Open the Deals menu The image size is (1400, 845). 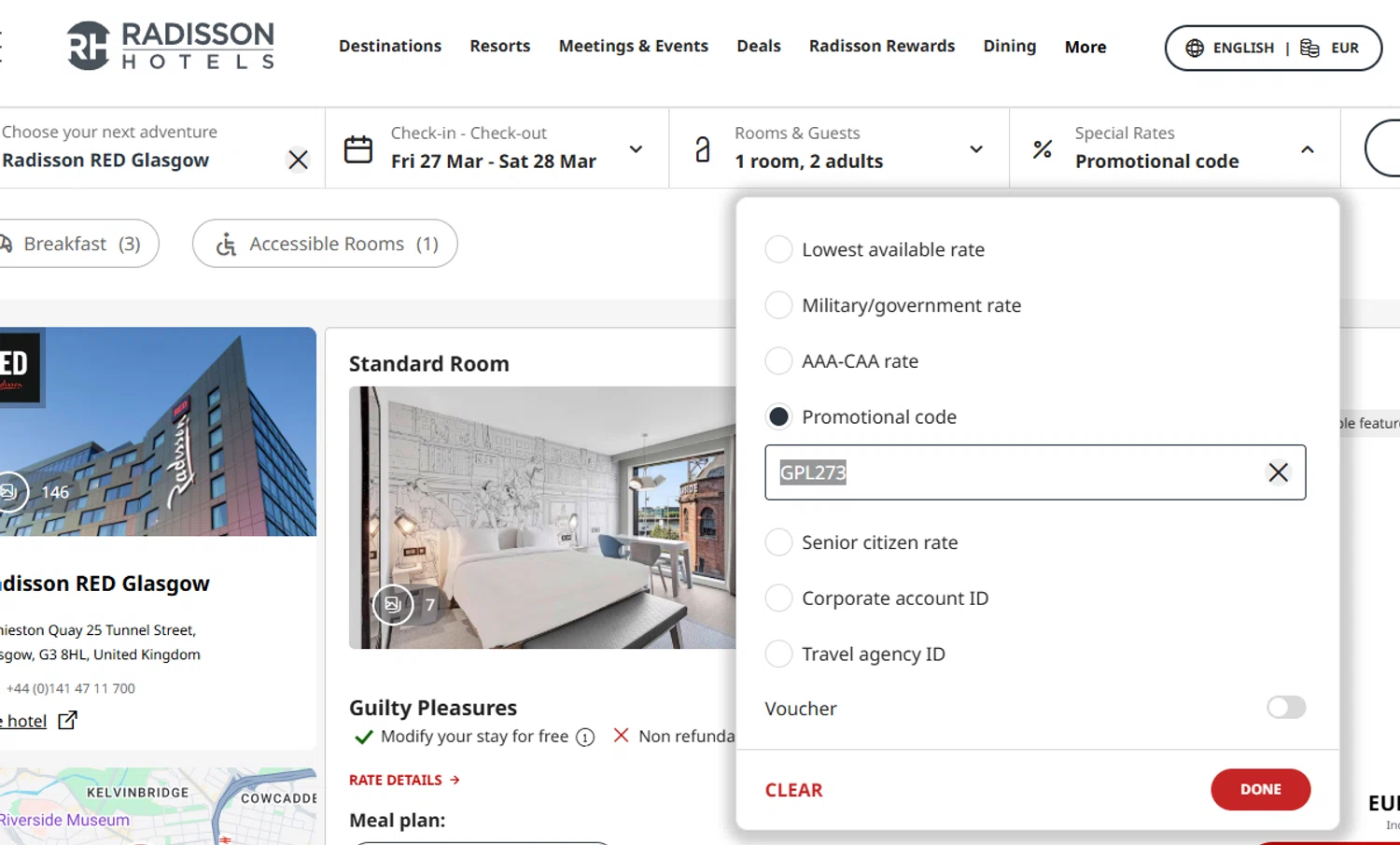coord(759,46)
